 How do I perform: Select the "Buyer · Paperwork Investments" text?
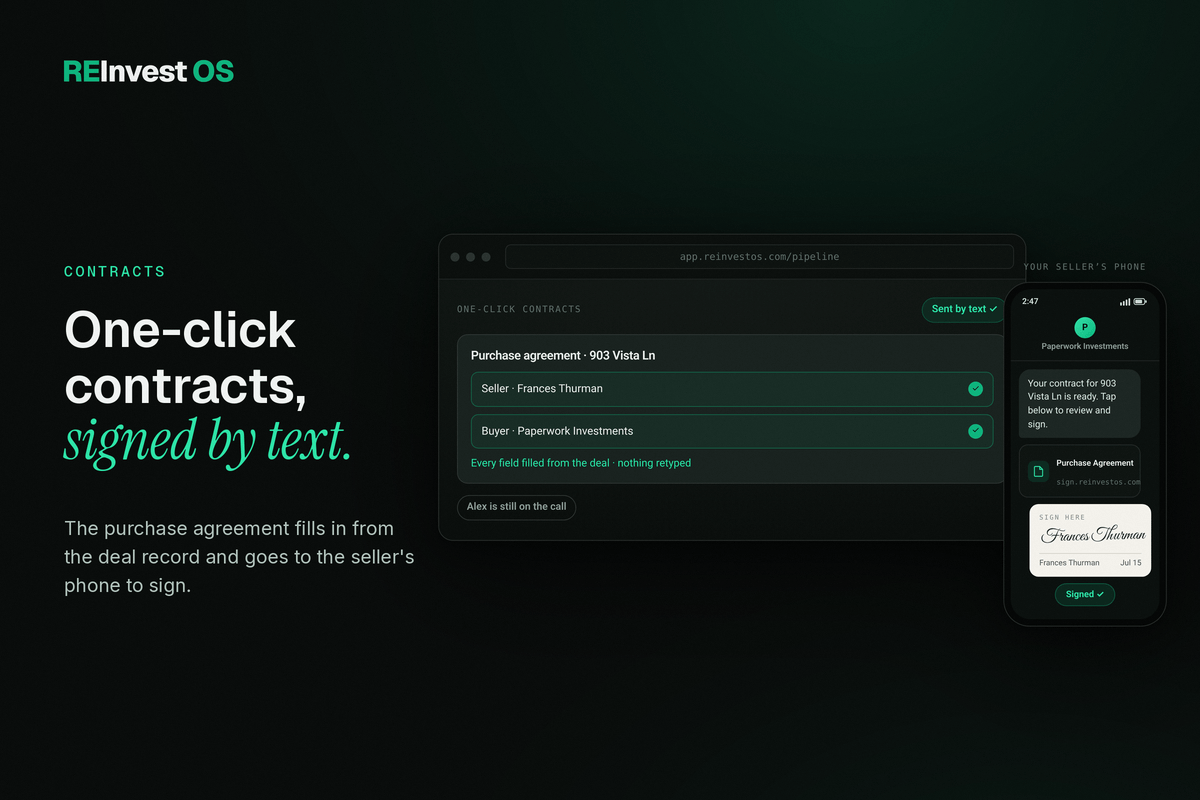[557, 431]
